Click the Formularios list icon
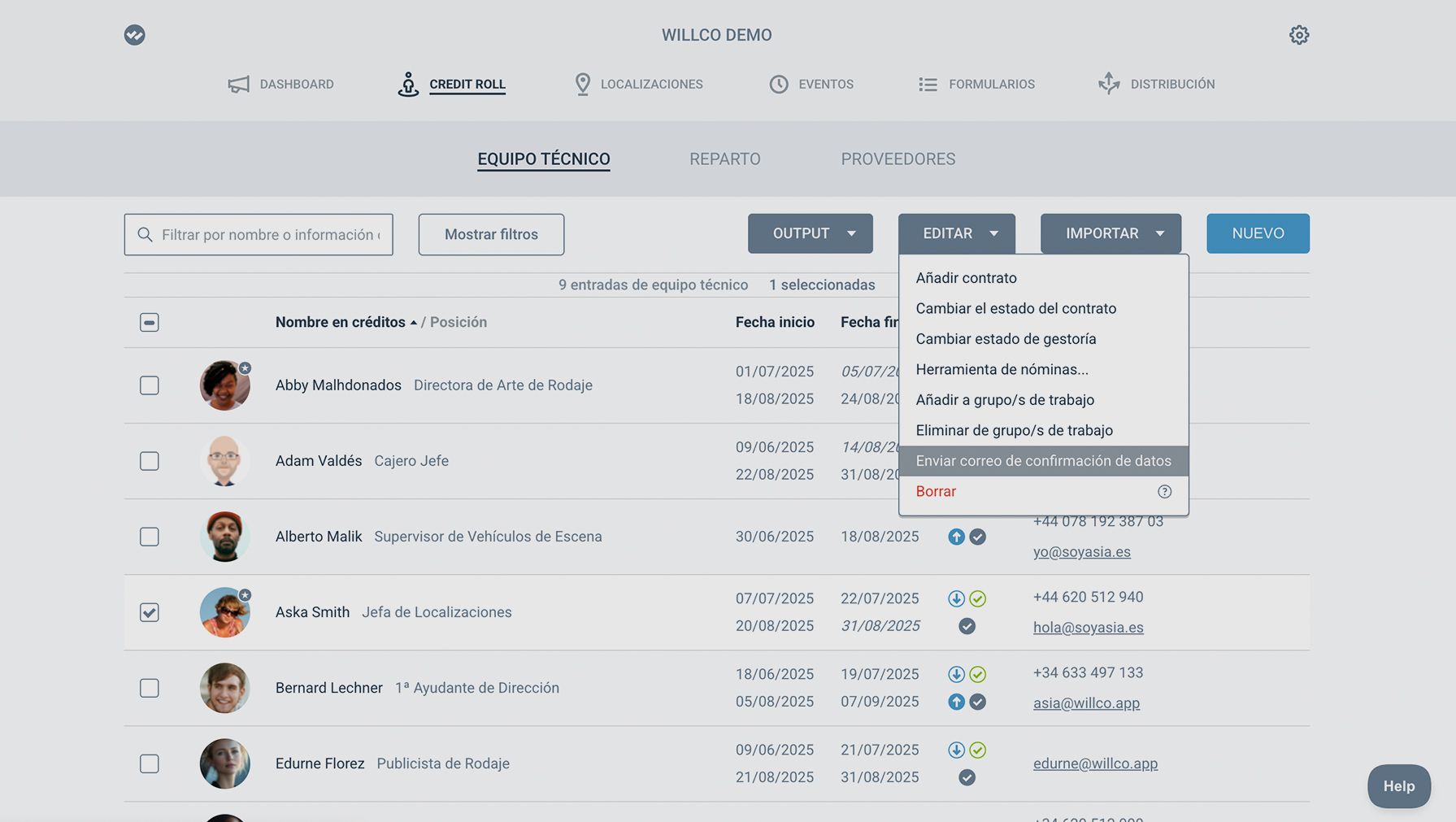The height and width of the screenshot is (822, 1456). (x=928, y=85)
